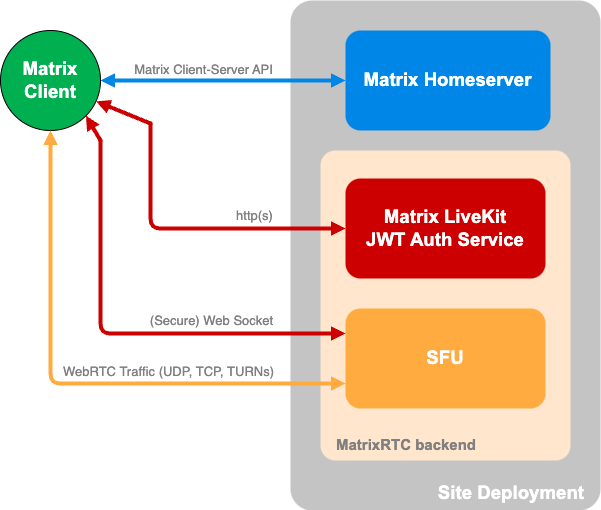This screenshot has height=510, width=601.
Task: Click the orange SFU box
Action: (x=445, y=358)
